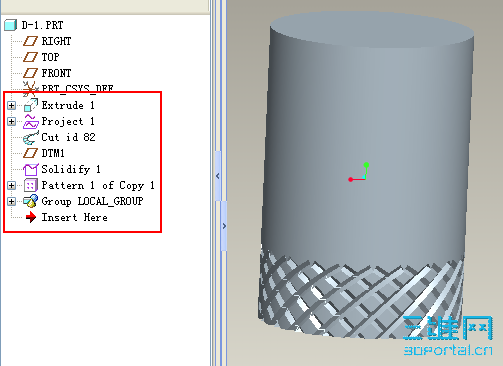The width and height of the screenshot is (503, 366).
Task: Select the RIGHT plane label
Action: click(x=56, y=41)
